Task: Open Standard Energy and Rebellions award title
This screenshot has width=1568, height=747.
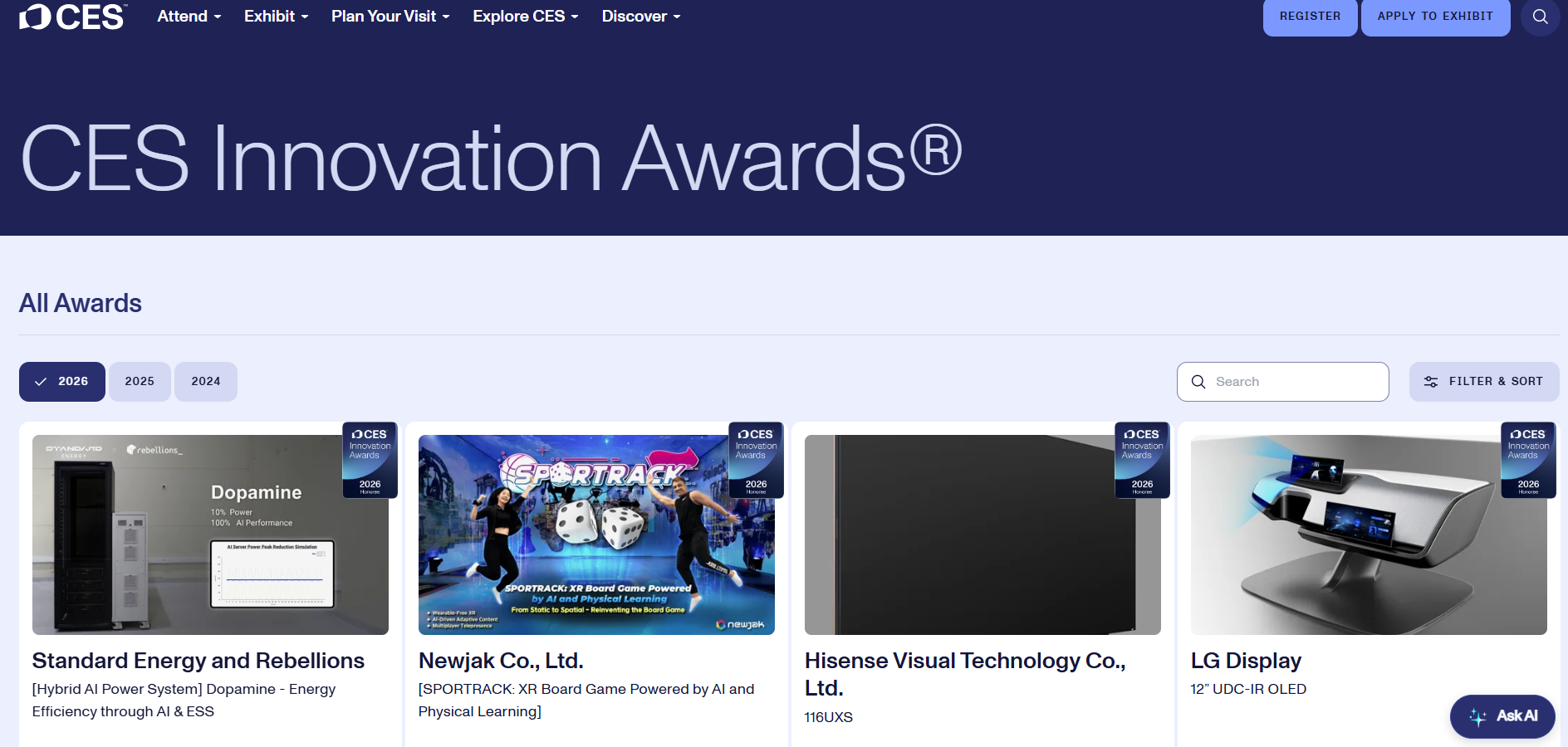Action: (198, 661)
